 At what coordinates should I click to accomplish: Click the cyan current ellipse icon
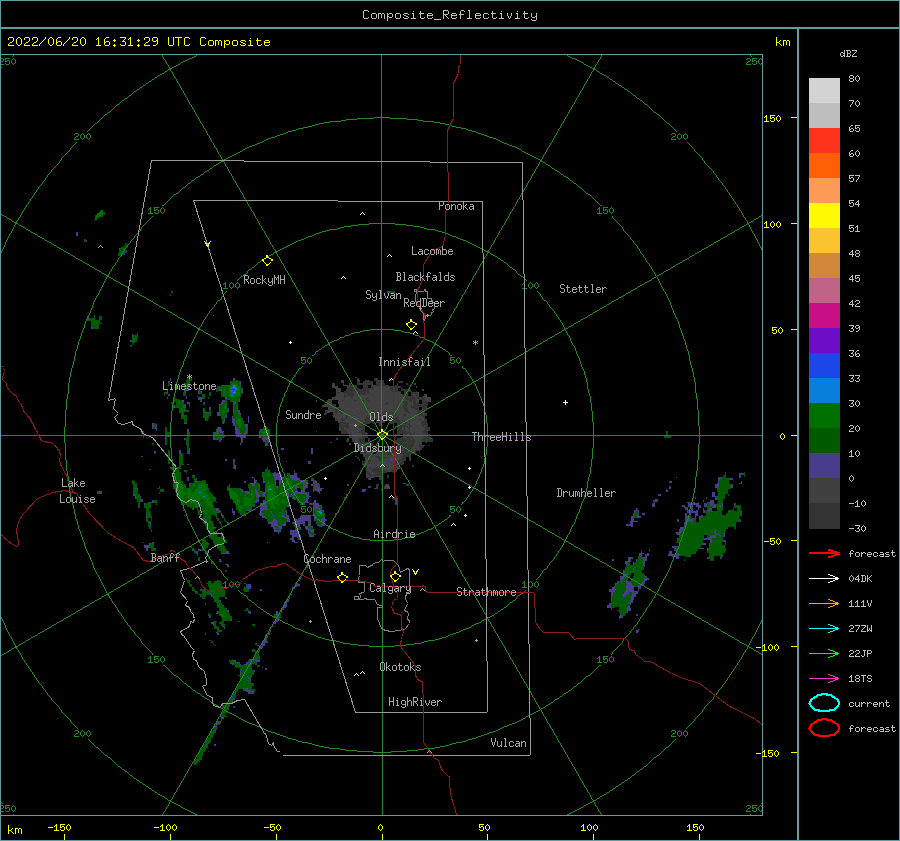click(x=824, y=703)
